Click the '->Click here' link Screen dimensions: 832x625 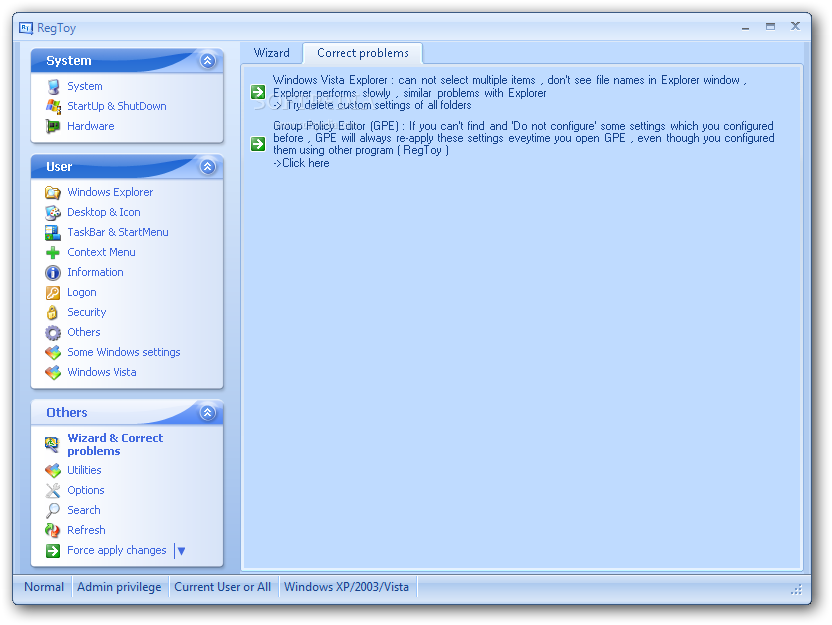[301, 163]
